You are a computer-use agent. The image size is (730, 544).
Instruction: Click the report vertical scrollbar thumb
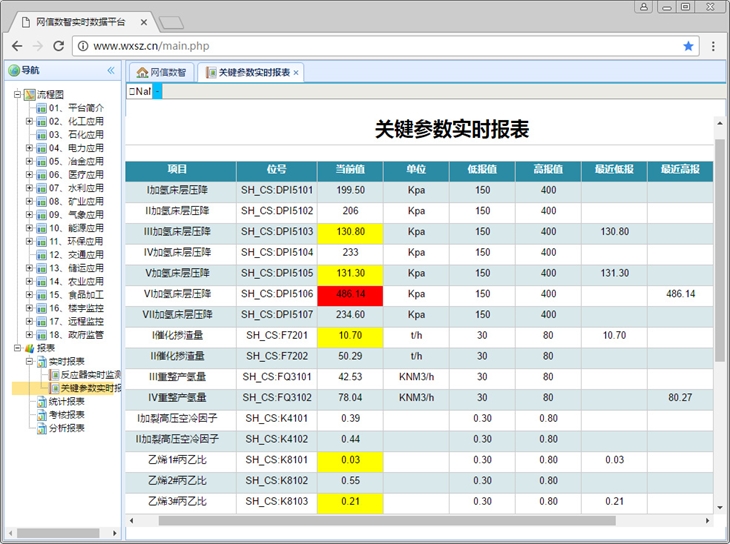[x=720, y=250]
